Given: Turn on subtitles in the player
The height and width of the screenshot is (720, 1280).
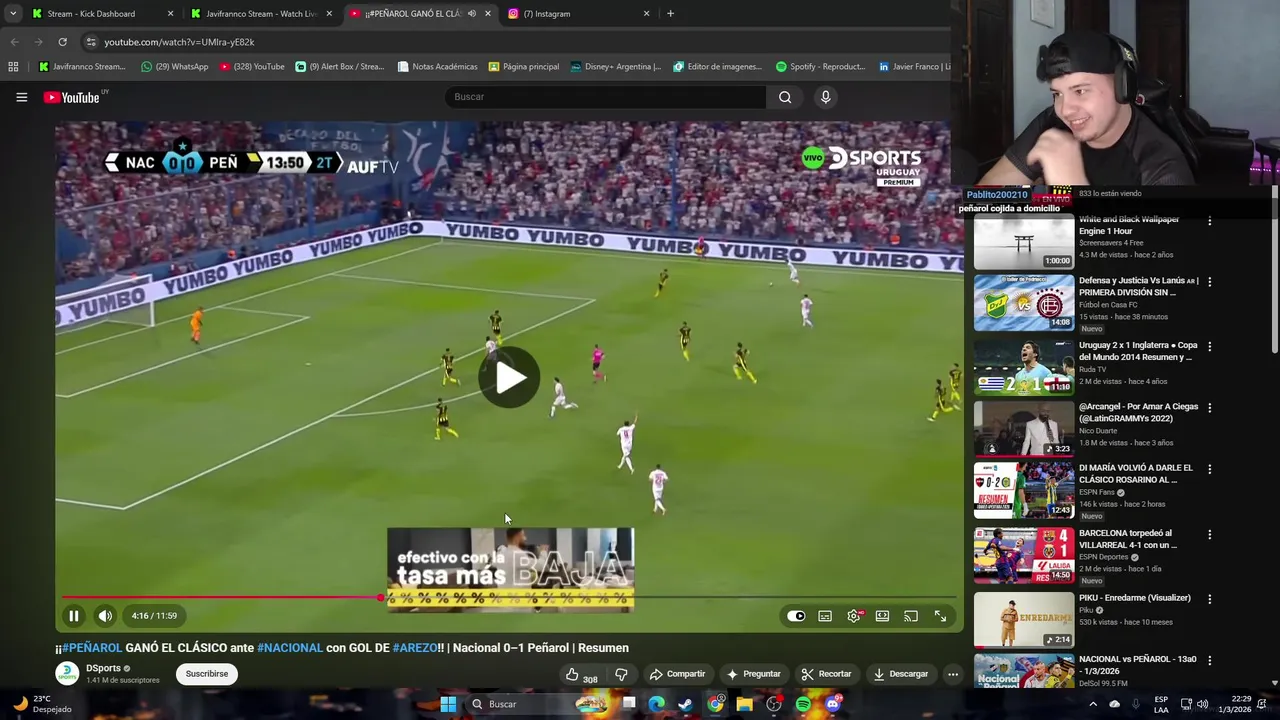Looking at the screenshot, I should click(x=825, y=616).
